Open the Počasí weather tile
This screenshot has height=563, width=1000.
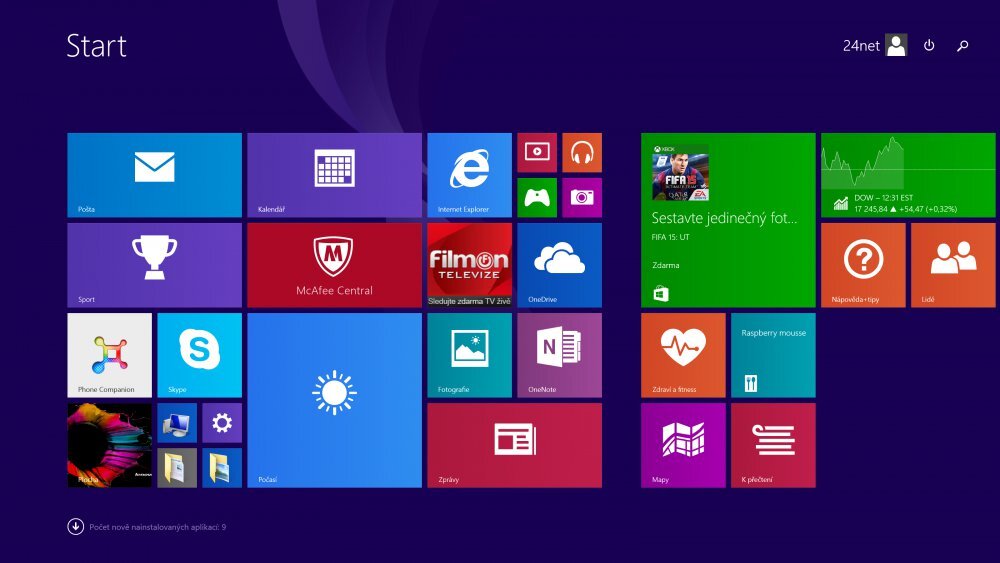(x=334, y=400)
